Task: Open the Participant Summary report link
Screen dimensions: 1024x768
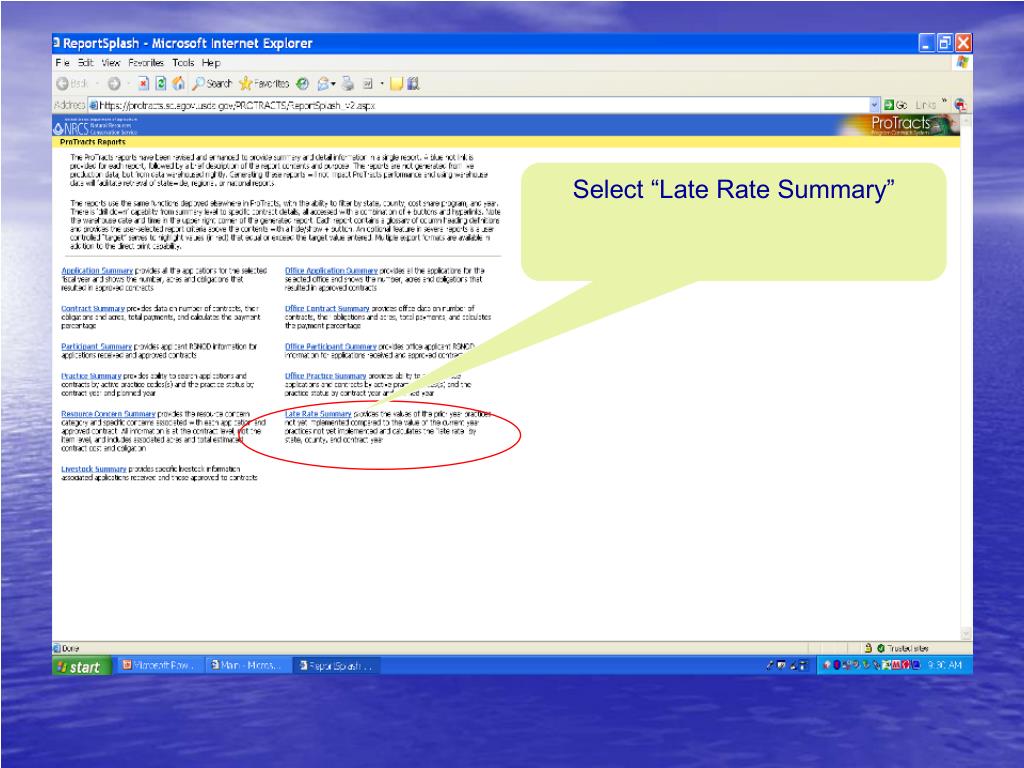Action: pyautogui.click(x=96, y=346)
